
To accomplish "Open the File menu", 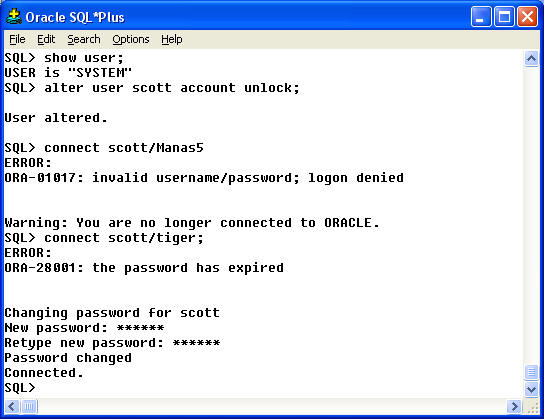I will (x=17, y=39).
